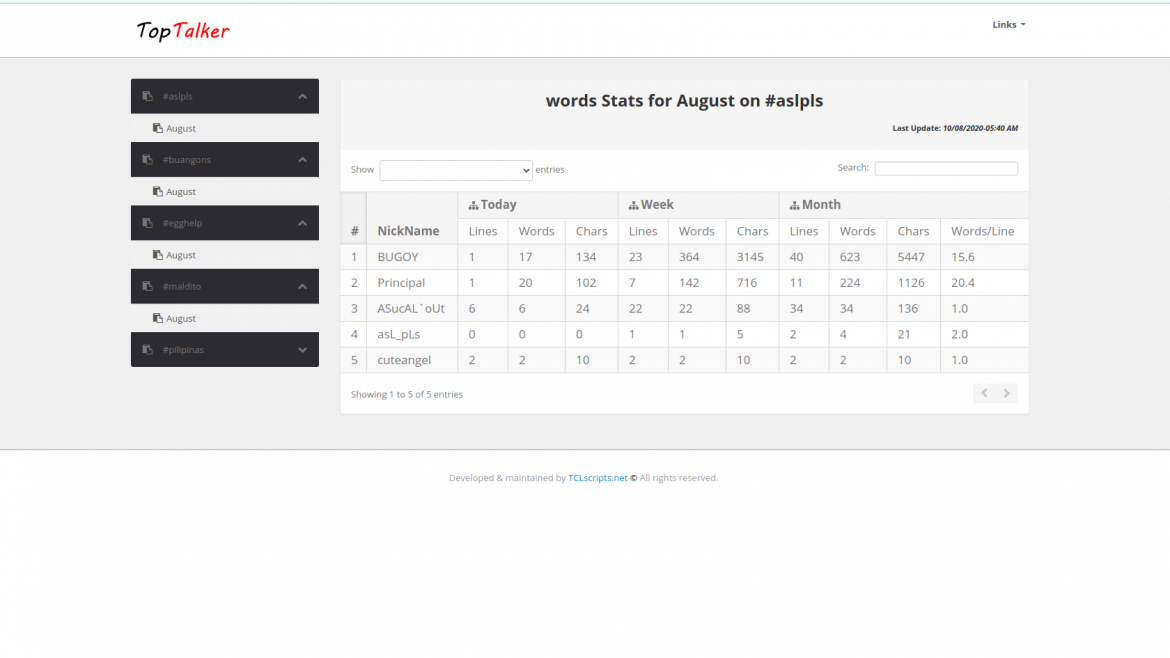
Task: Select the #egghelp channel label
Action: point(183,223)
